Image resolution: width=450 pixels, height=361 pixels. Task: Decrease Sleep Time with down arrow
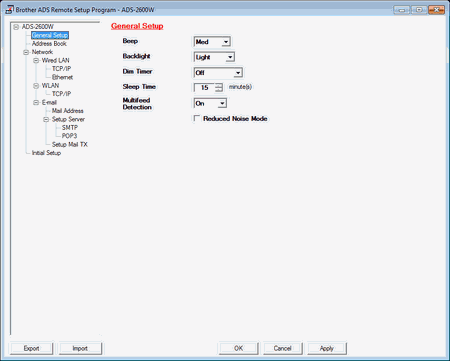point(219,90)
